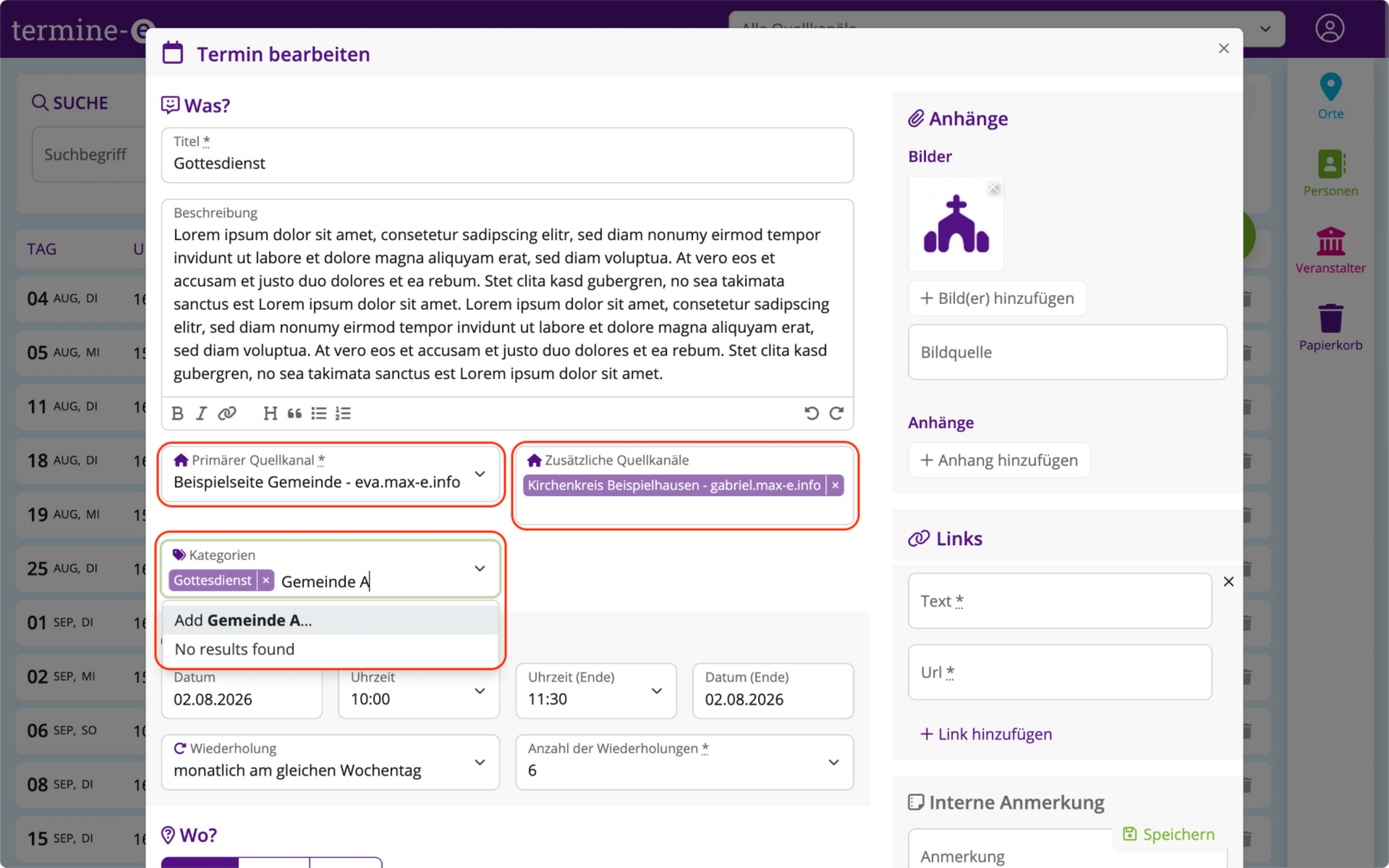The image size is (1389, 868).
Task: Click into the Titel field
Action: point(507,155)
